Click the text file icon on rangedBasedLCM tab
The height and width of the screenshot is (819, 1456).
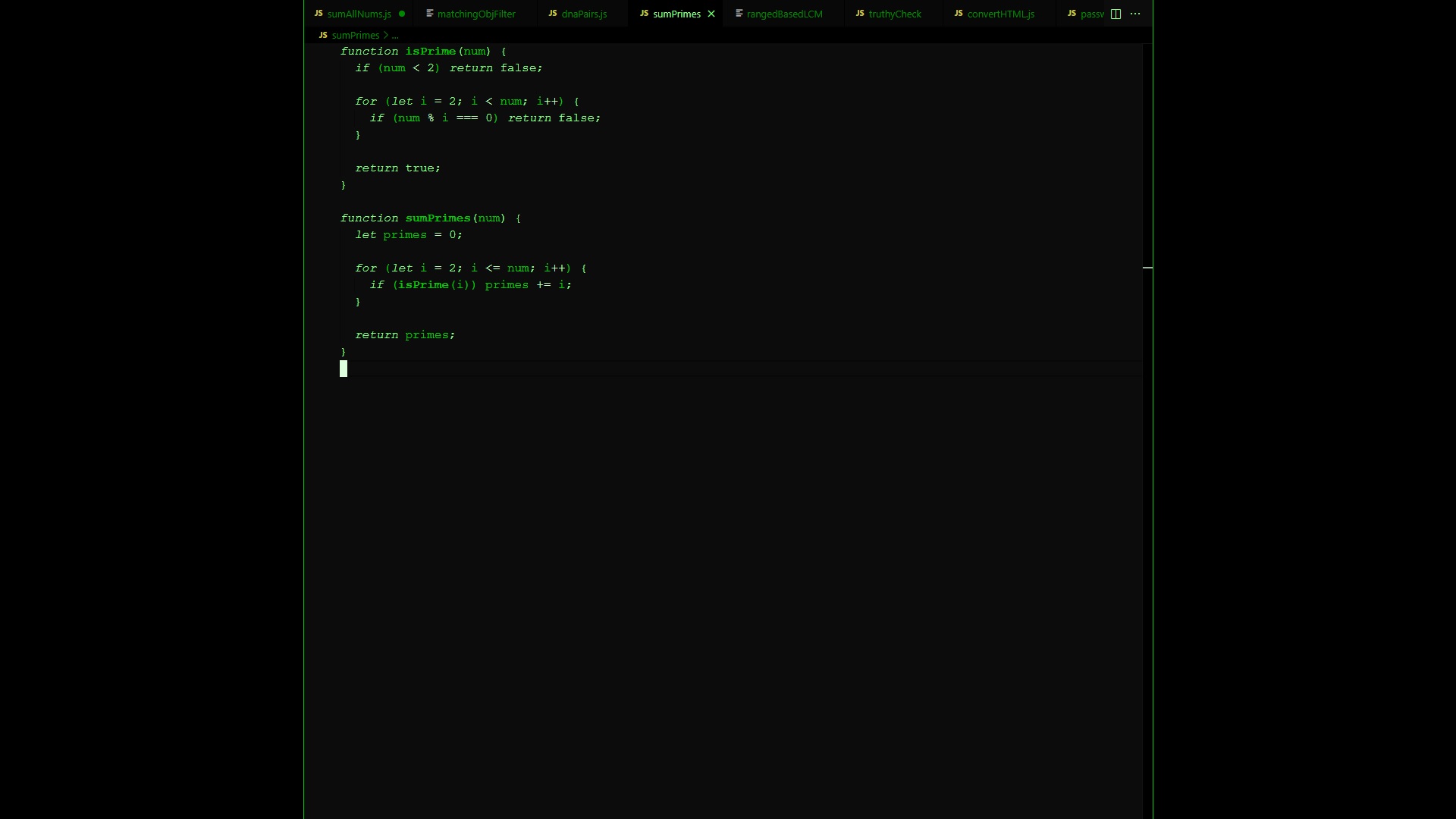(x=739, y=14)
